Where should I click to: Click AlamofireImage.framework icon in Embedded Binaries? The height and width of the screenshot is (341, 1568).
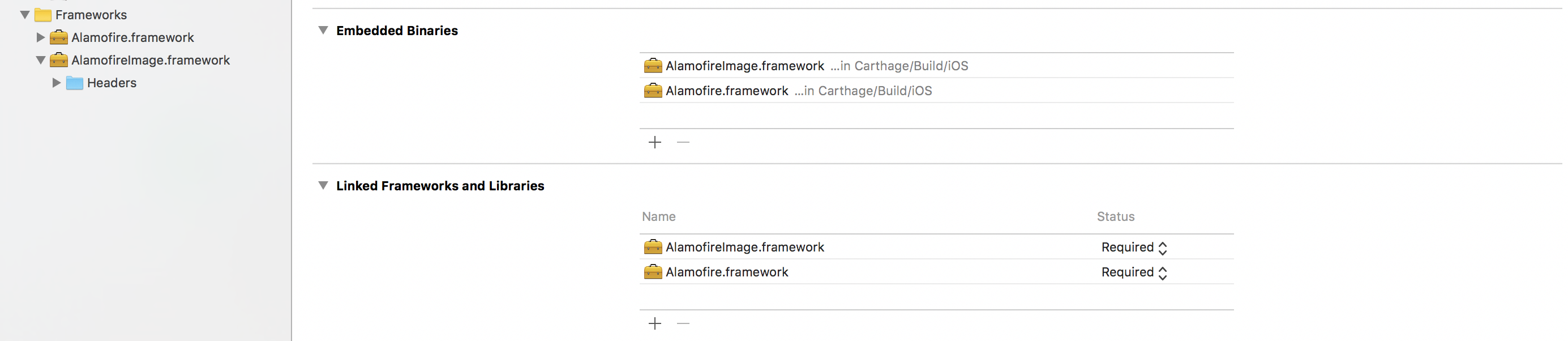653,66
